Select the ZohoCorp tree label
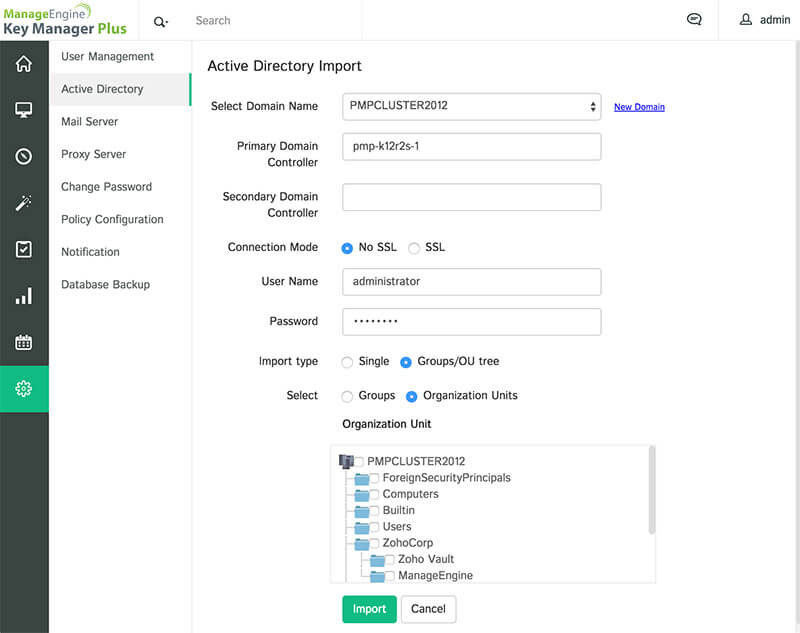The height and width of the screenshot is (633, 800). coord(408,543)
